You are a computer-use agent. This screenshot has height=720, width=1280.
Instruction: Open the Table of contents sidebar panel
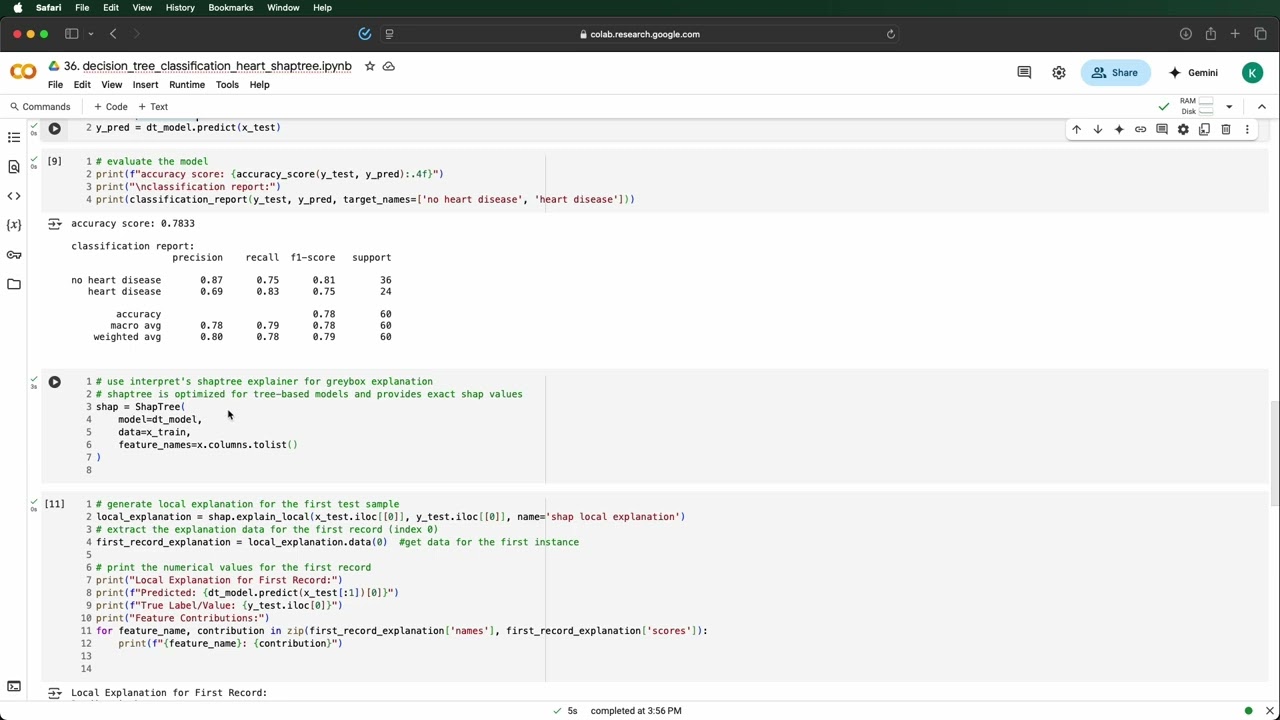pyautogui.click(x=14, y=137)
